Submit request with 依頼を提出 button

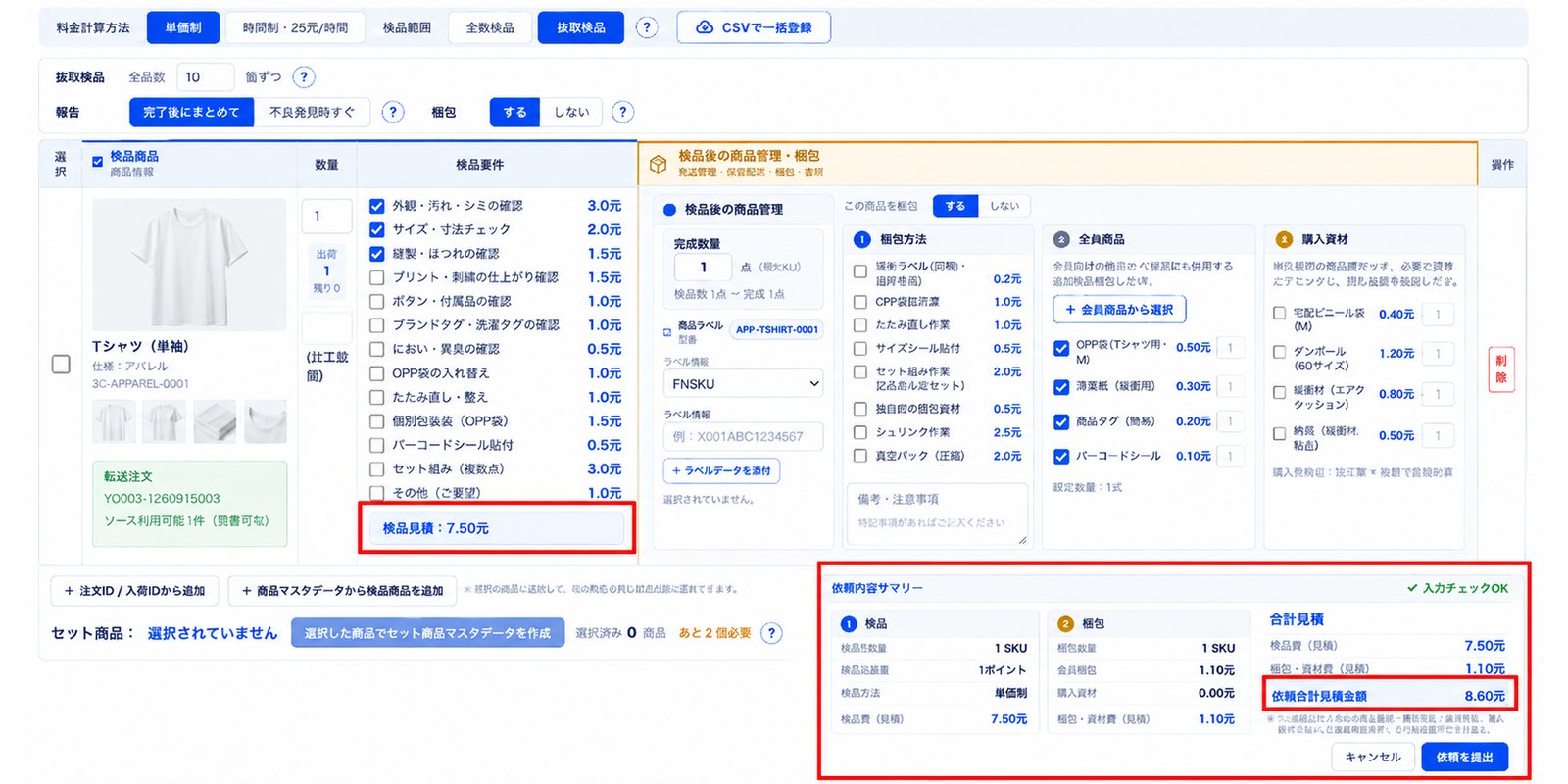point(1464,757)
